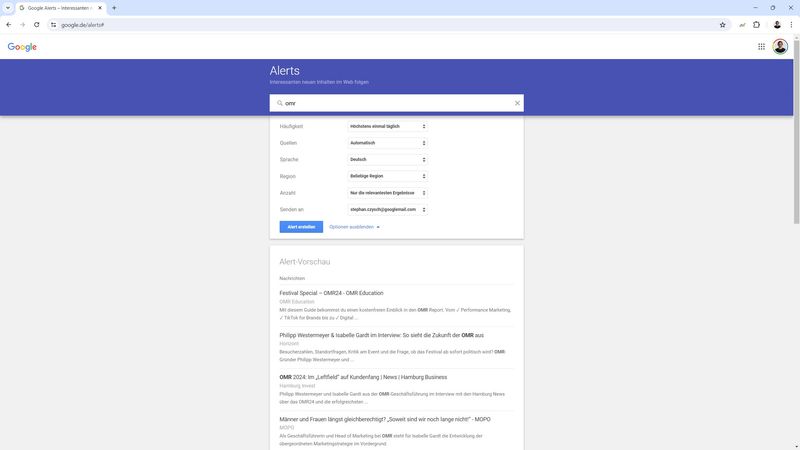Viewport: 800px width, 450px height.
Task: Click the omr search input field
Action: coord(398,103)
